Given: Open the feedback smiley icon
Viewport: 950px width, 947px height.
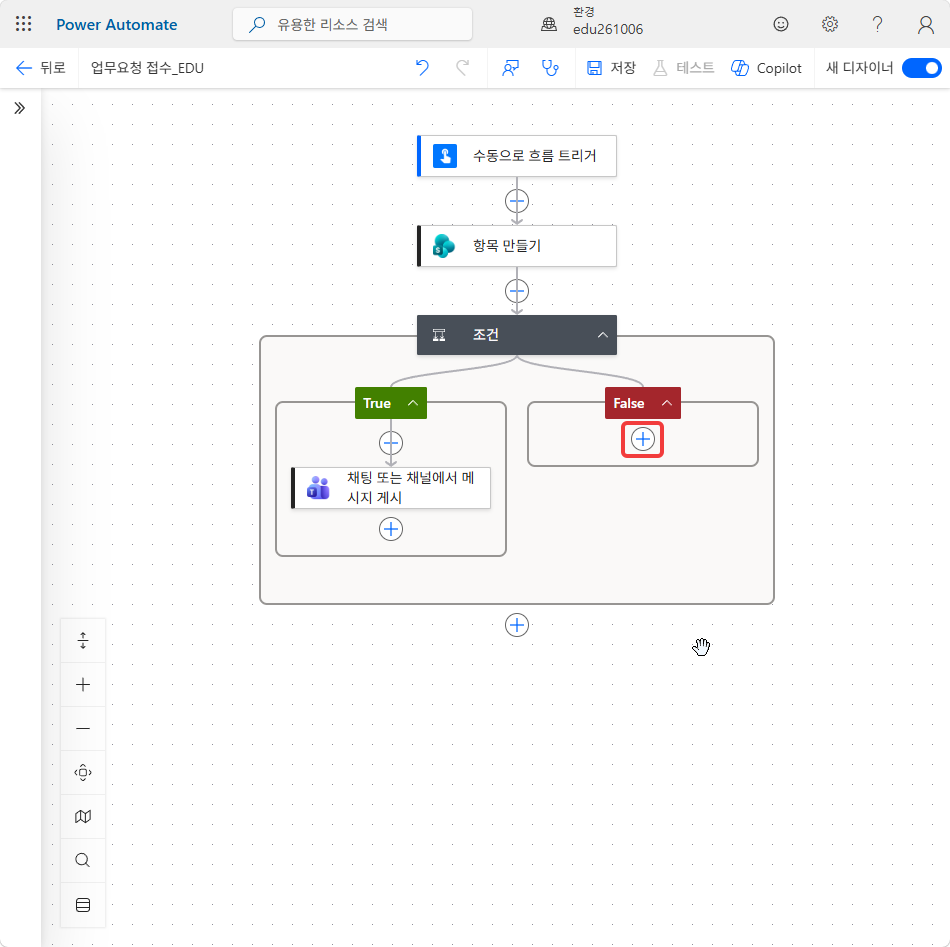Looking at the screenshot, I should tap(781, 24).
